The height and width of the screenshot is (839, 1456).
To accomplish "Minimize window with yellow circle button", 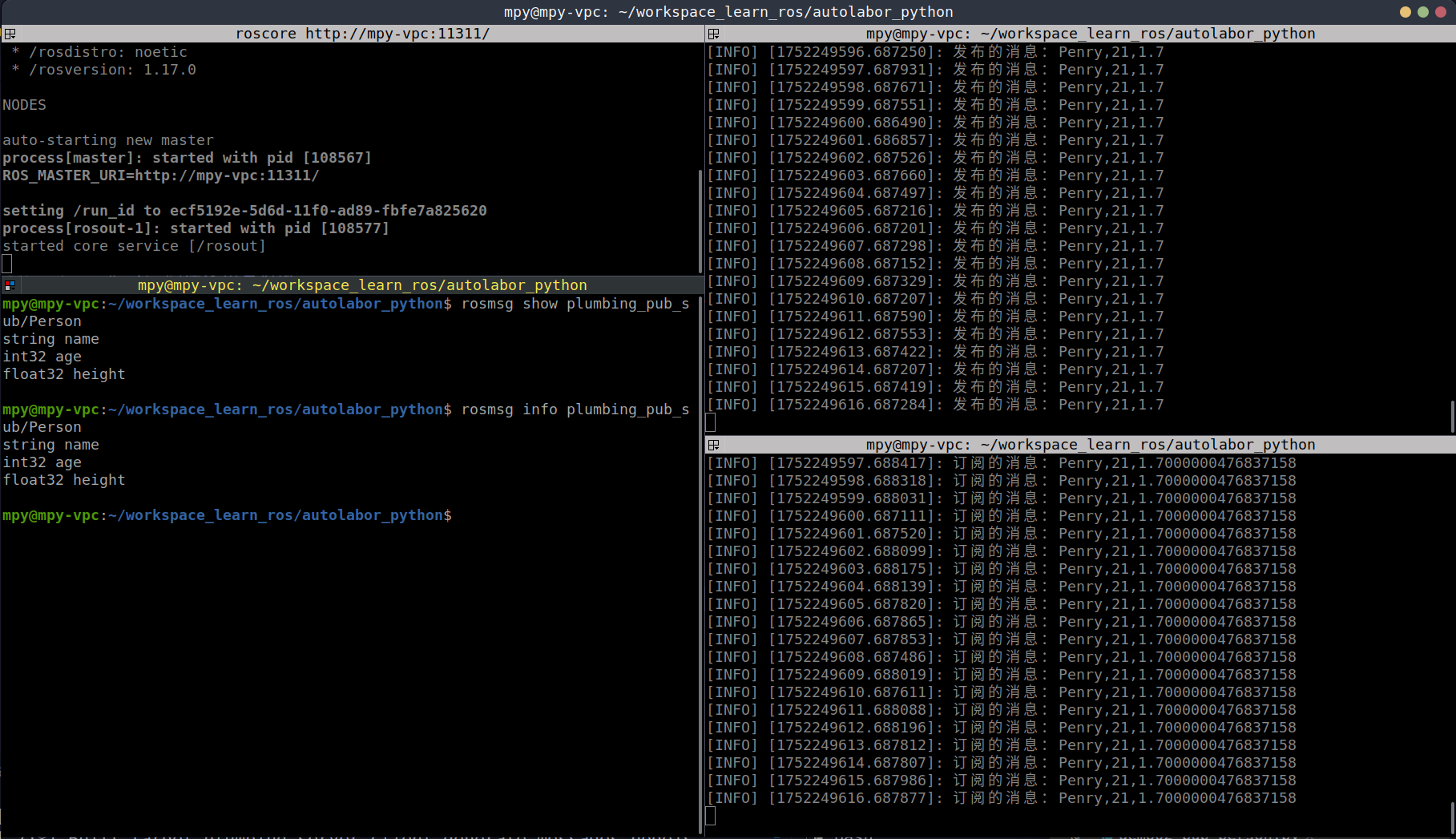I will tap(1405, 12).
